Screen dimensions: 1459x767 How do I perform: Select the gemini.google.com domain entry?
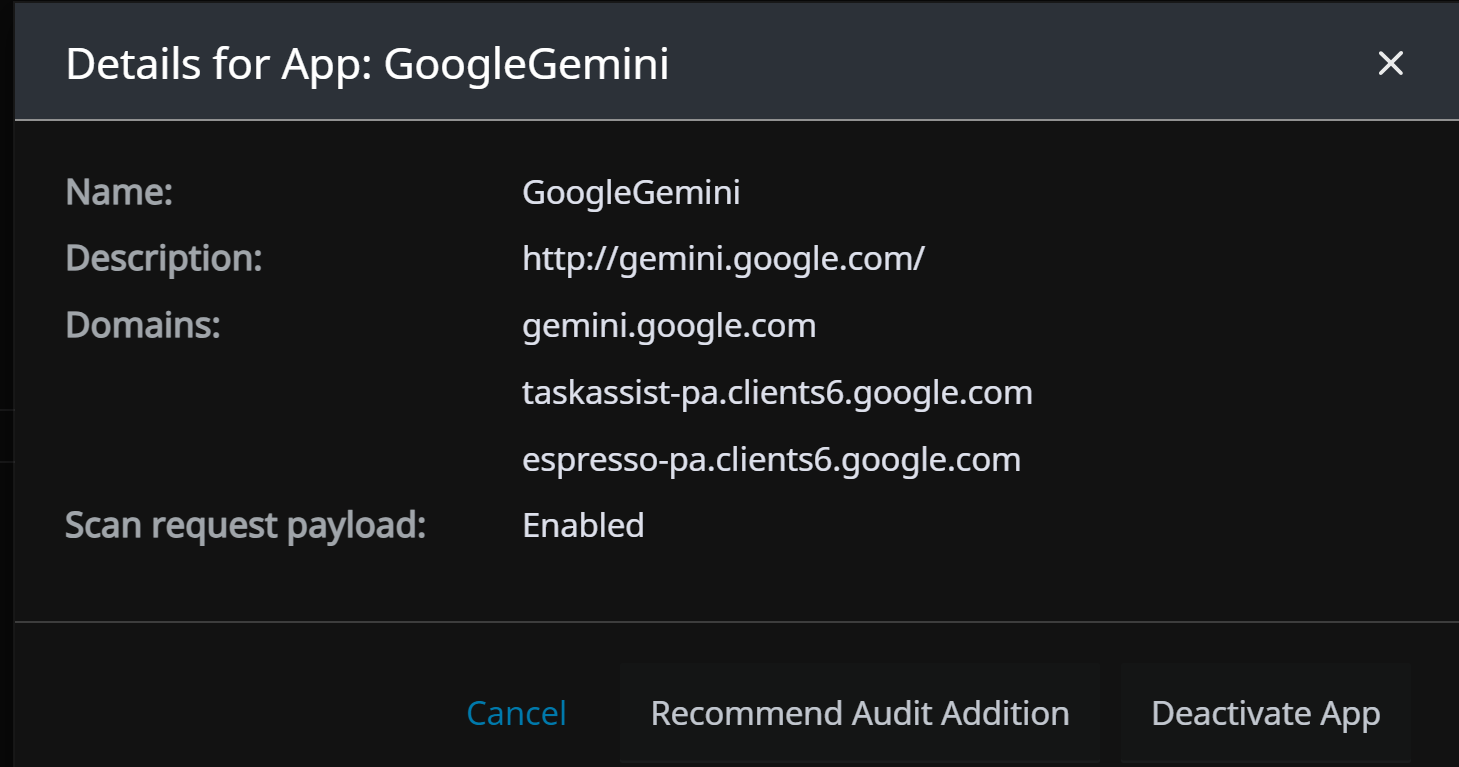pyautogui.click(x=669, y=326)
